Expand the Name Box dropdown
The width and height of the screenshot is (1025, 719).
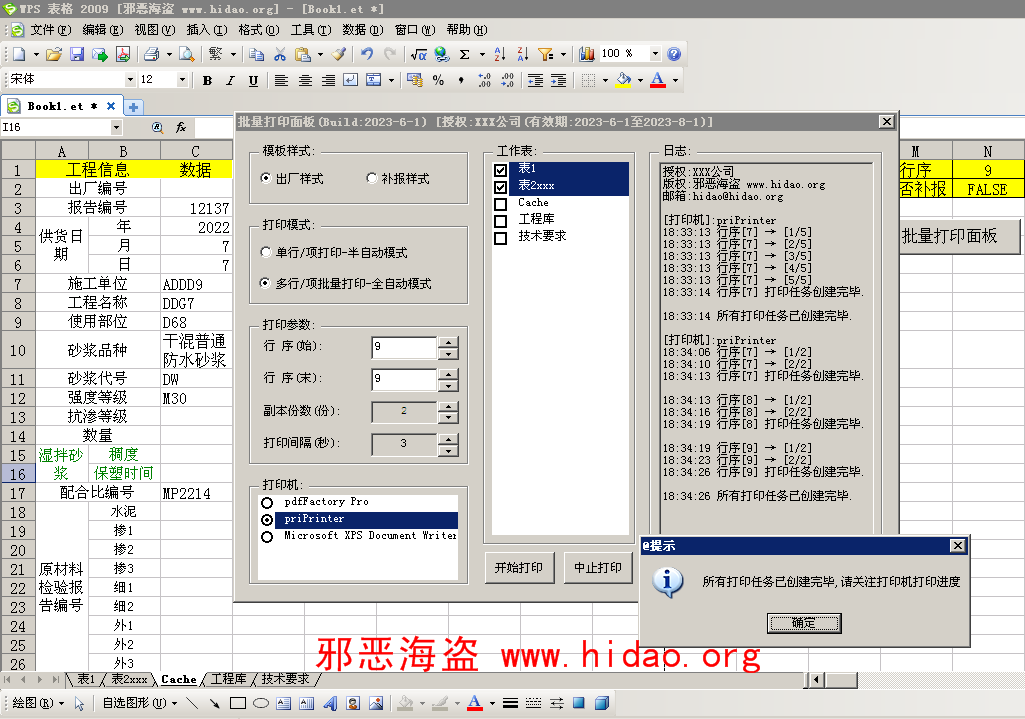[x=116, y=127]
